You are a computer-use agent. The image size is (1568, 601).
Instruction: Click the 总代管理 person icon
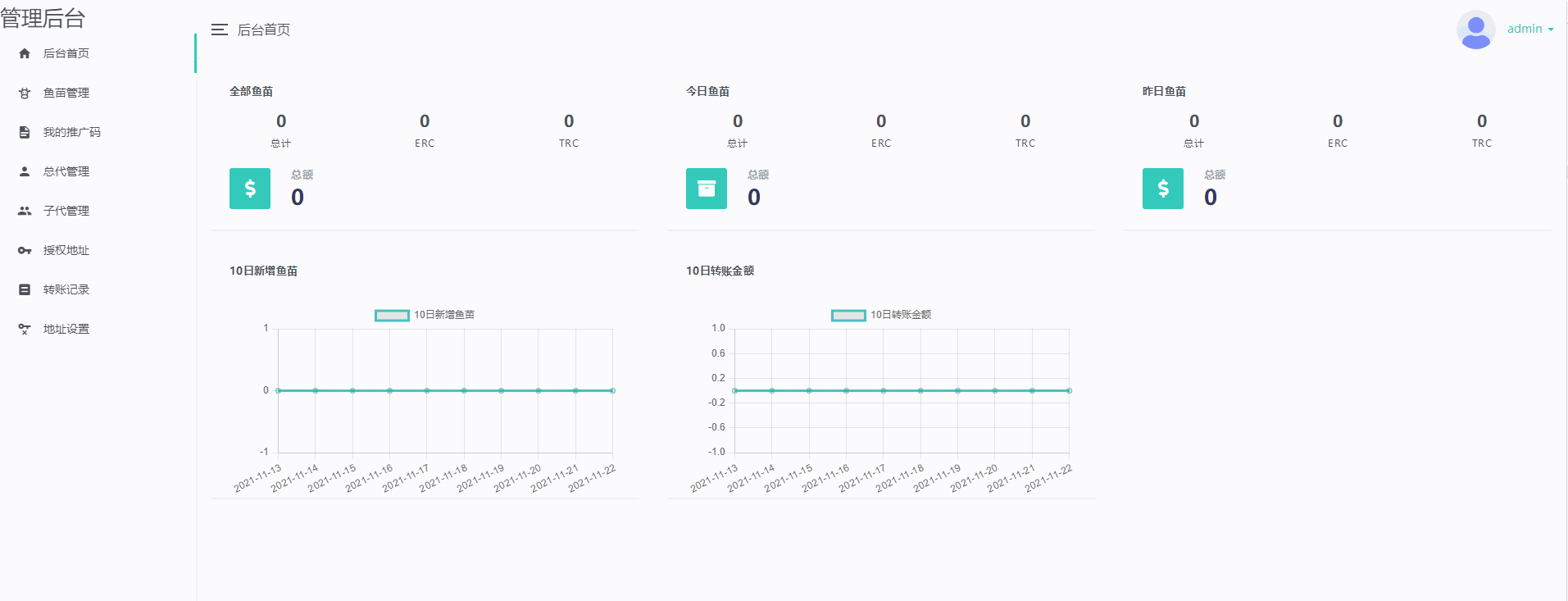tap(25, 171)
